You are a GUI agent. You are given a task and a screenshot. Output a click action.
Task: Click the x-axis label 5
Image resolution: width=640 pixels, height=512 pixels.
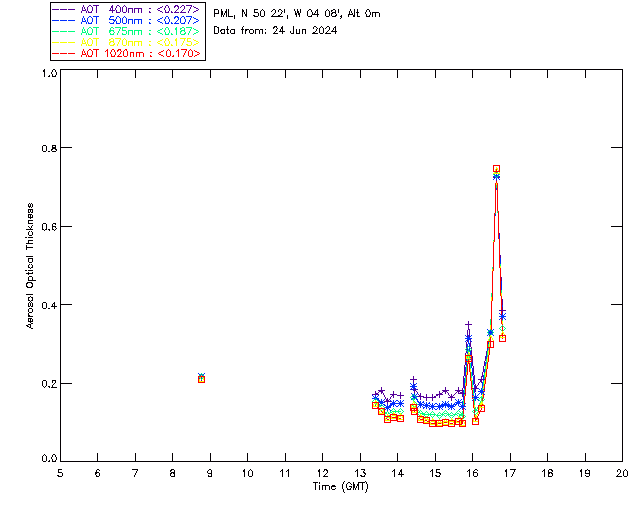point(60,473)
